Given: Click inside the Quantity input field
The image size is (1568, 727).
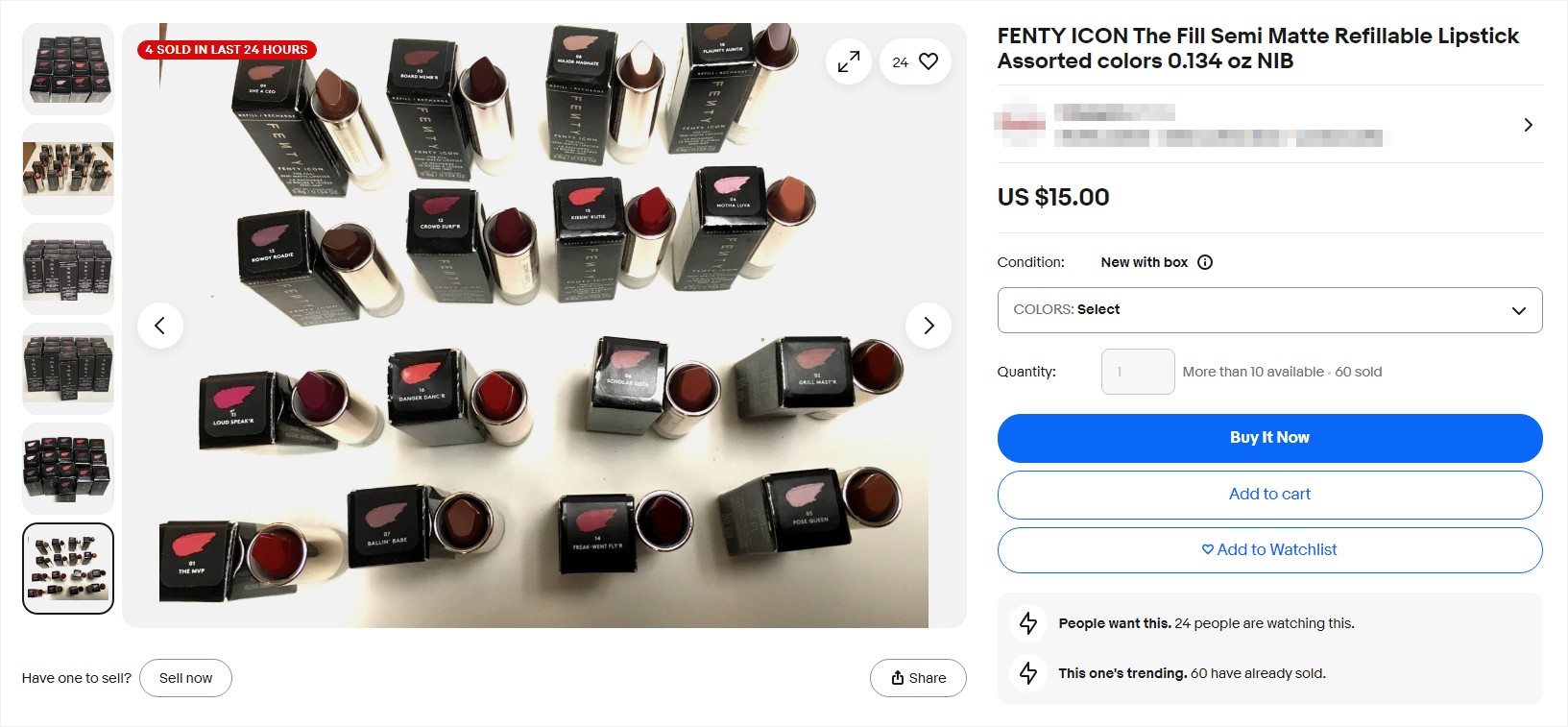Looking at the screenshot, I should 1137,371.
